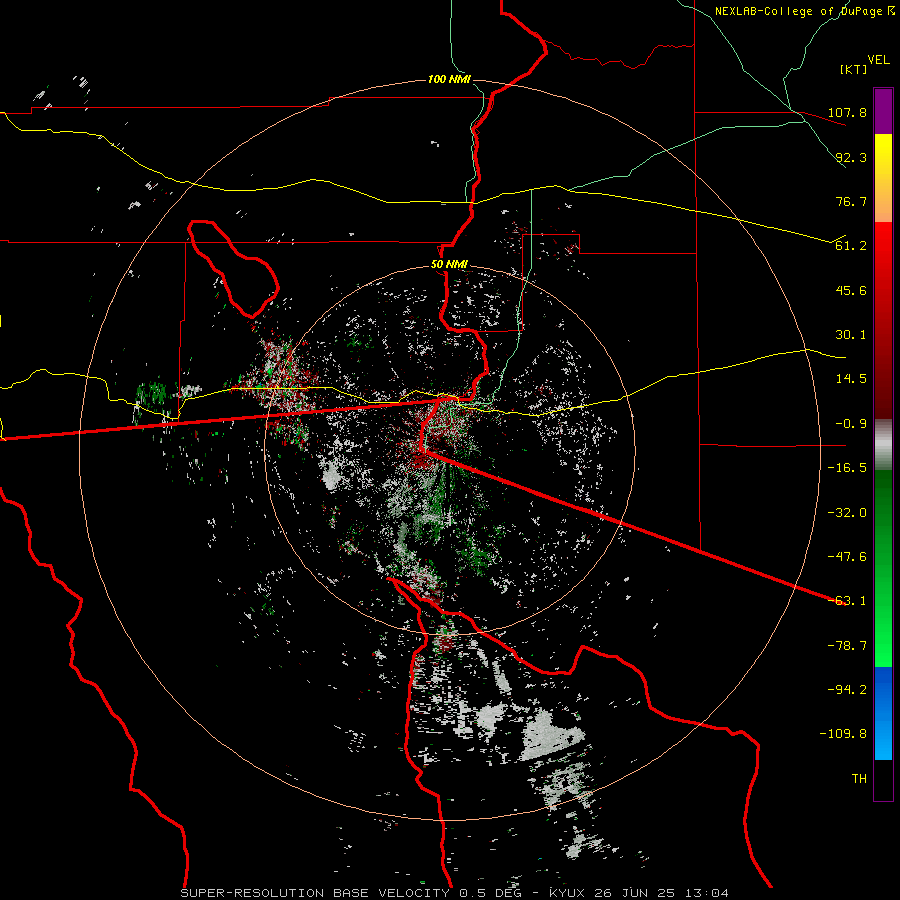The height and width of the screenshot is (900, 900).
Task: Click the -16.5 scale value
Action: (x=847, y=468)
